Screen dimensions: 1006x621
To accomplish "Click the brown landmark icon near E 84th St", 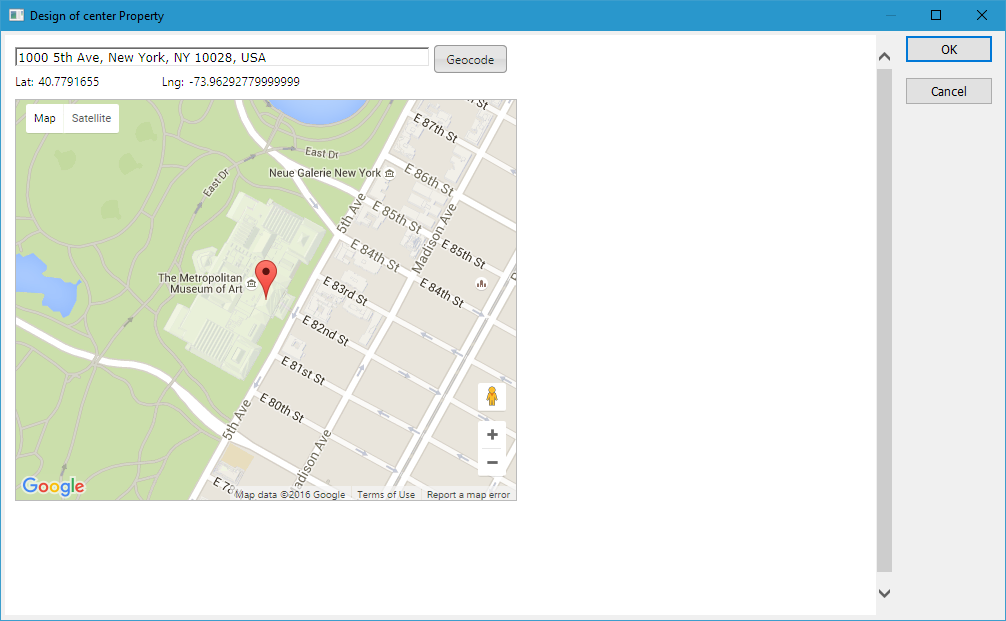I will (x=481, y=283).
